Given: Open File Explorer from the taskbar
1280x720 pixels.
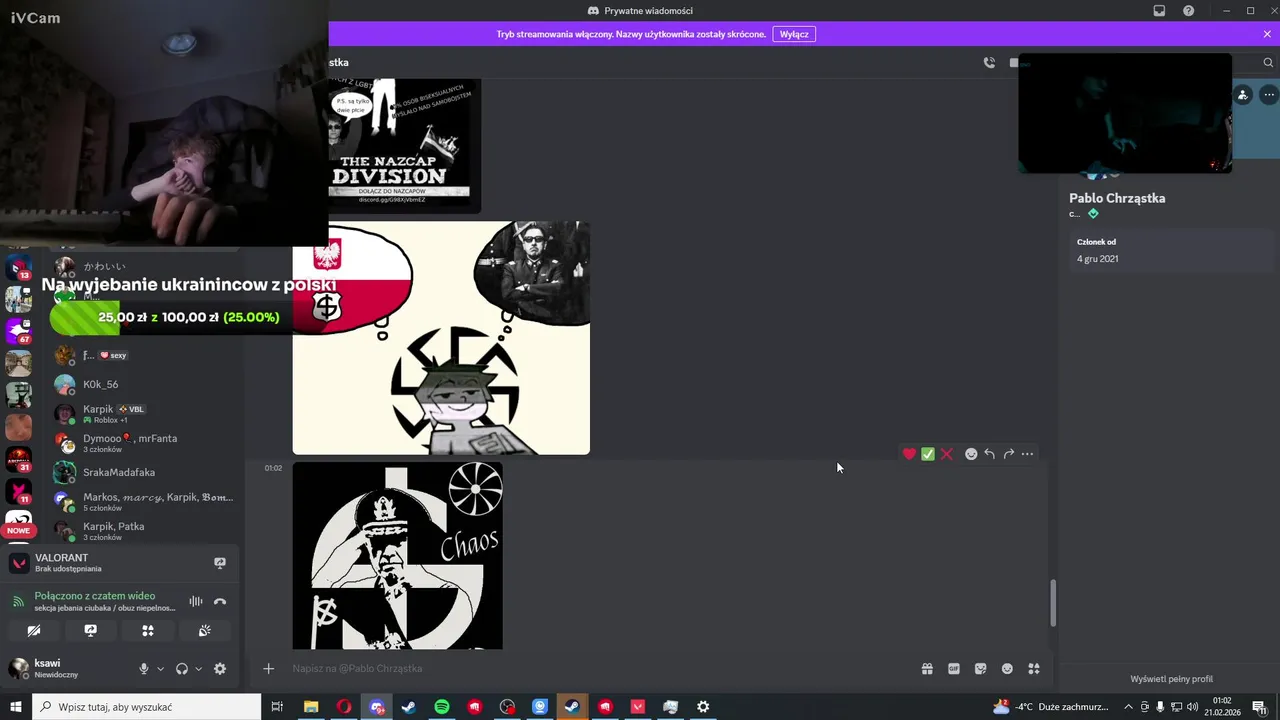Looking at the screenshot, I should (x=311, y=707).
